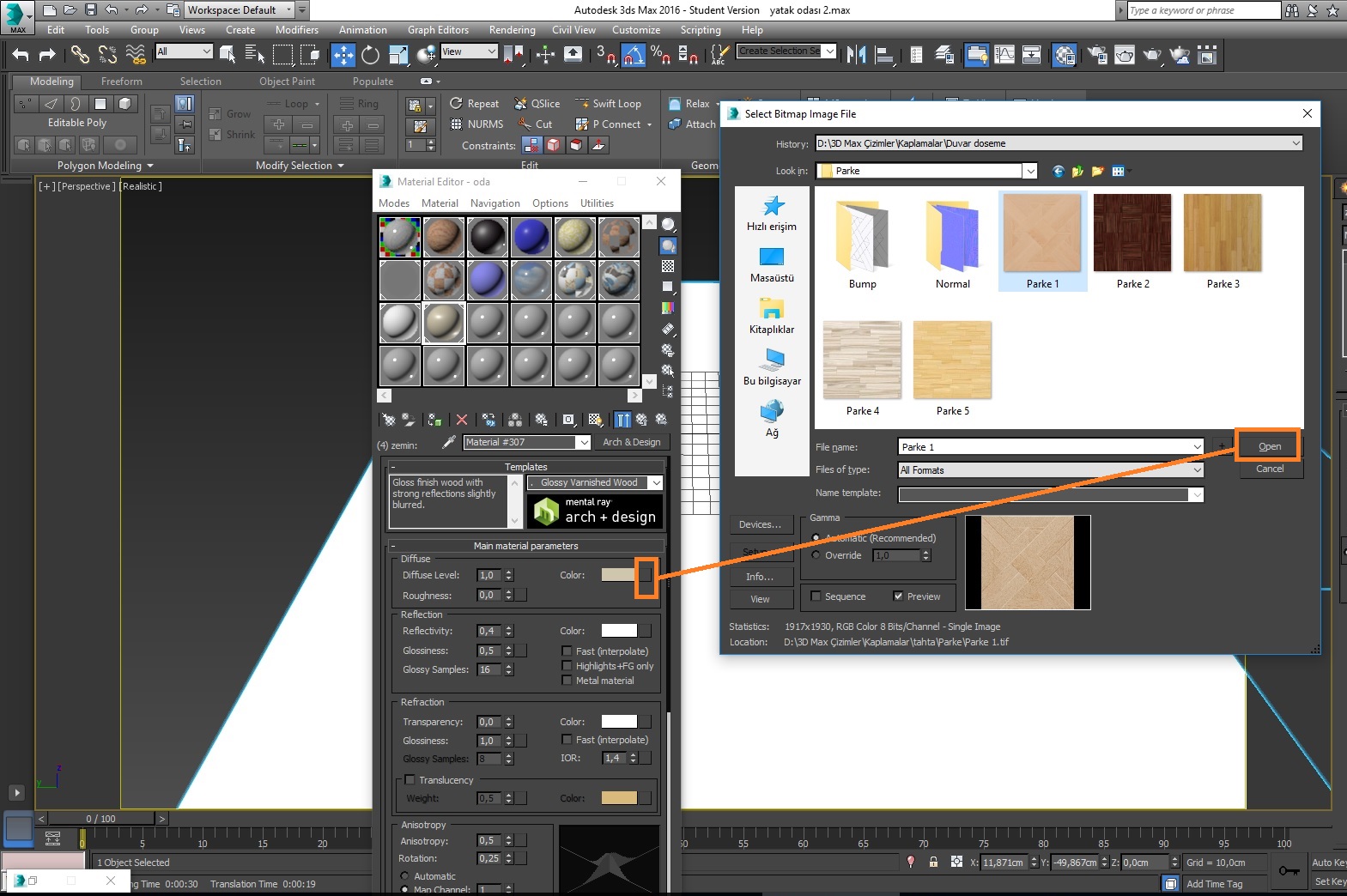The height and width of the screenshot is (896, 1347).
Task: Enable the Sequence checkbox
Action: 816,596
